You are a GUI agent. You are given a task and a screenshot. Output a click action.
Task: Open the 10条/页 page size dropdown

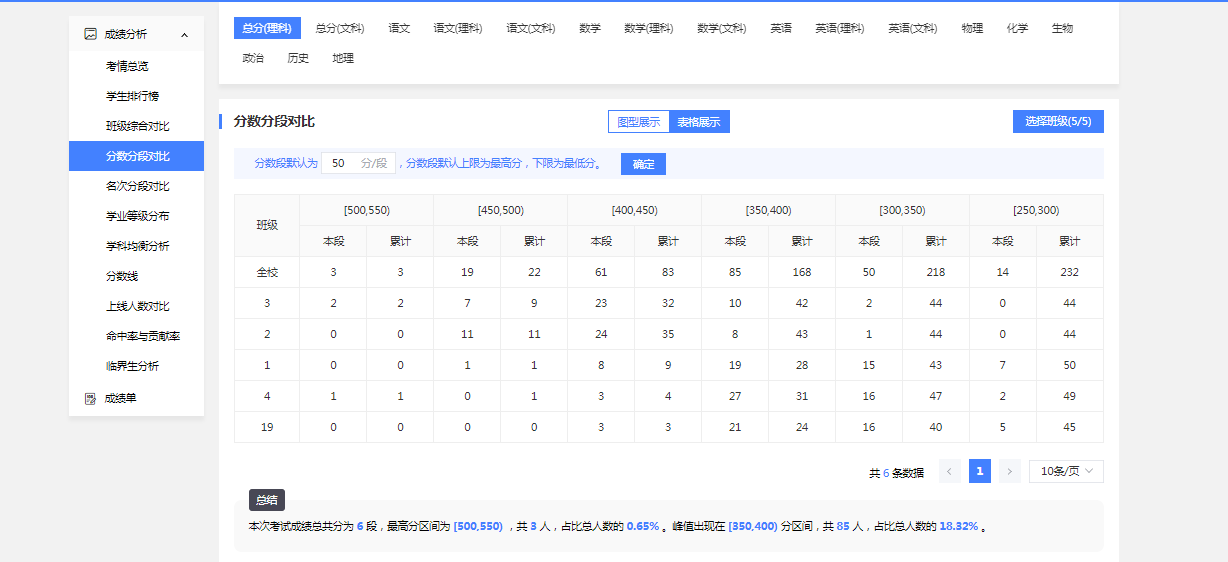click(x=1066, y=471)
